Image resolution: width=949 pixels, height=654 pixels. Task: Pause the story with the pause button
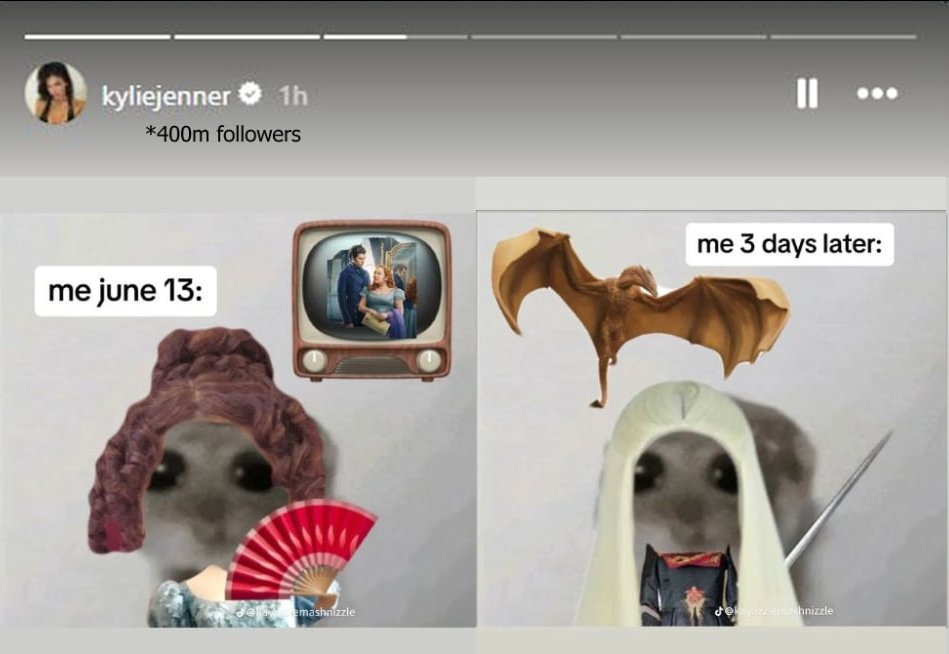(807, 93)
